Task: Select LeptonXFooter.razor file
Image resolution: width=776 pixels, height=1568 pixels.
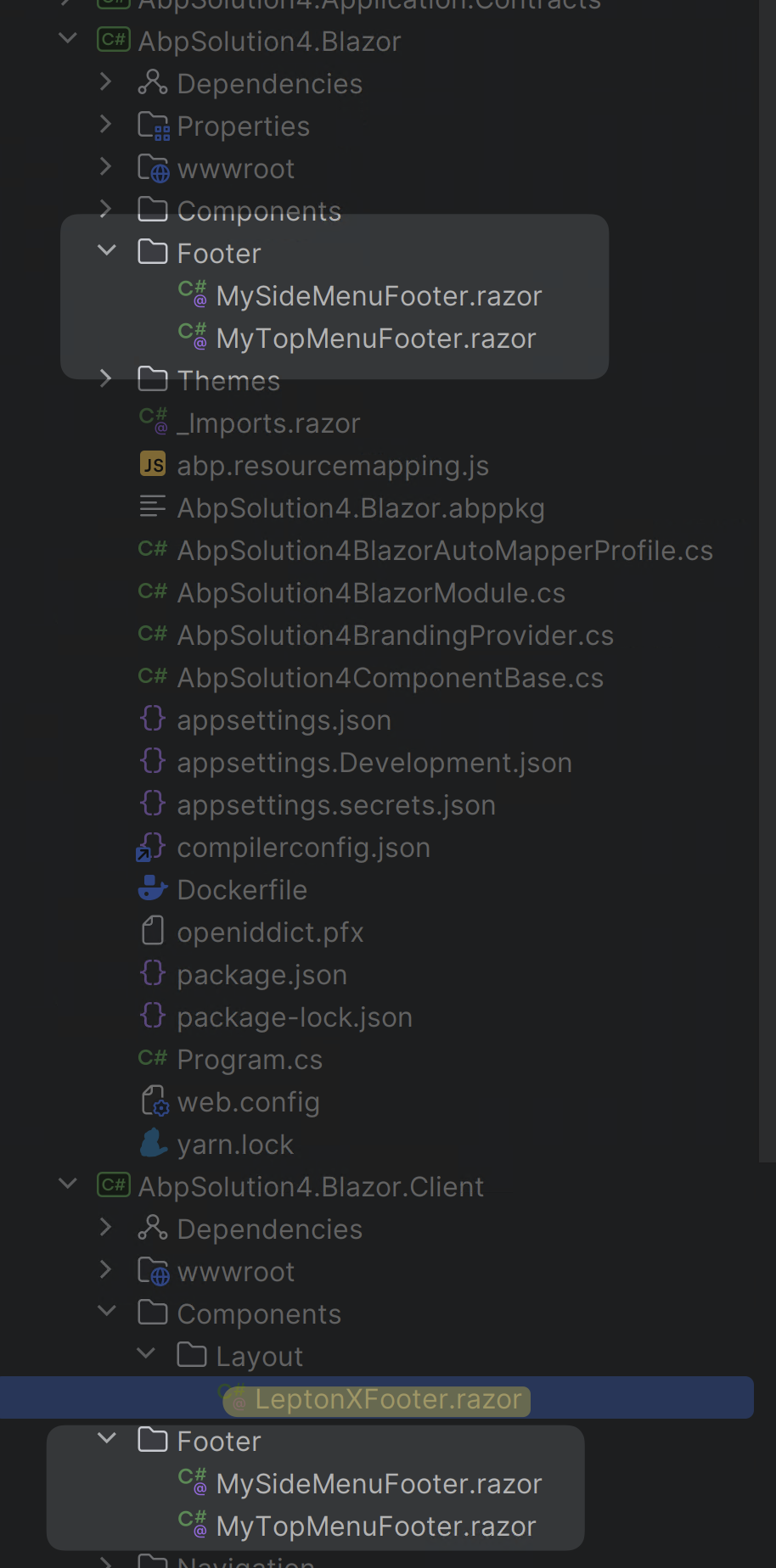Action: 388,1399
